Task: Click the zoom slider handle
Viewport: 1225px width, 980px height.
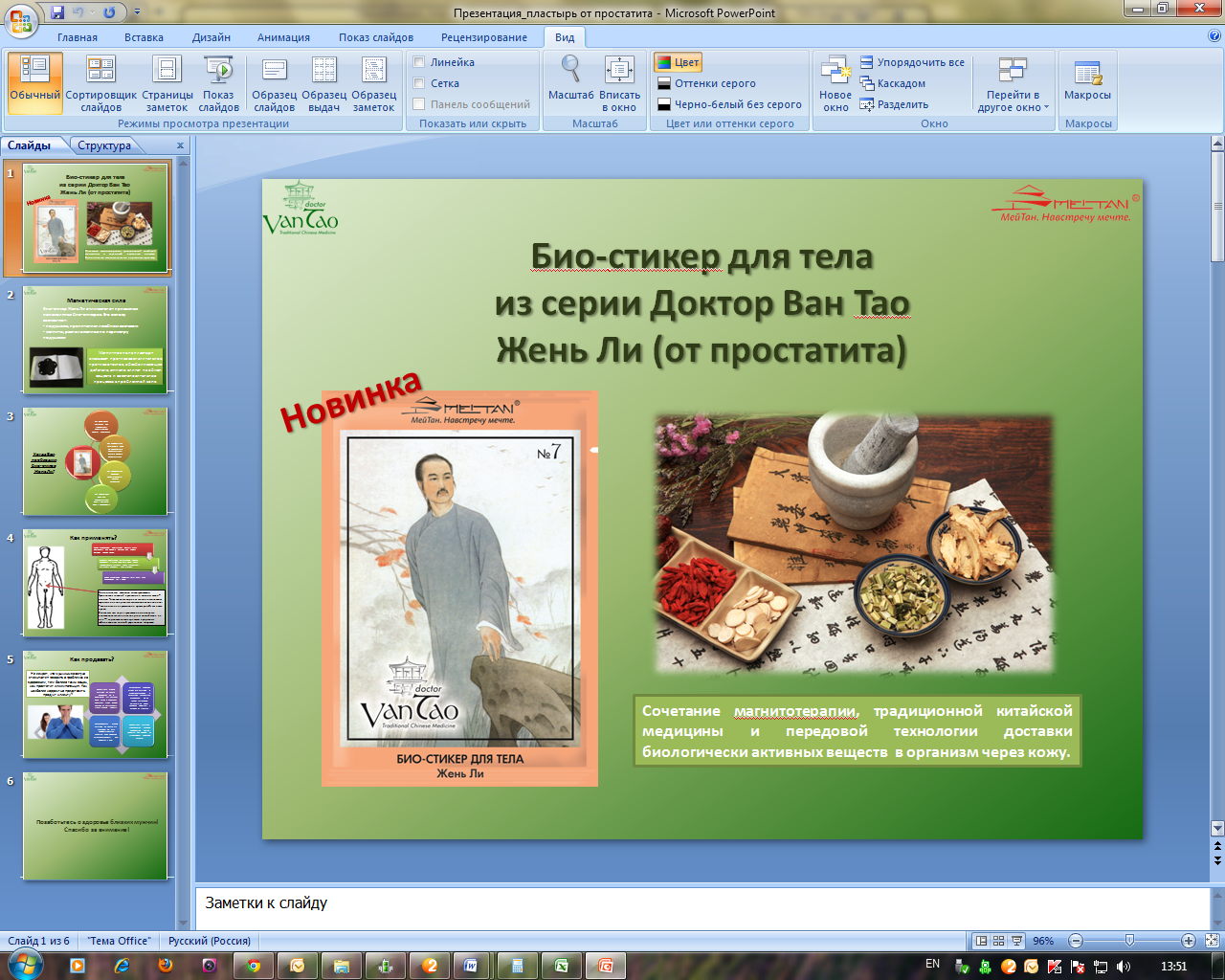Action: click(x=1130, y=941)
